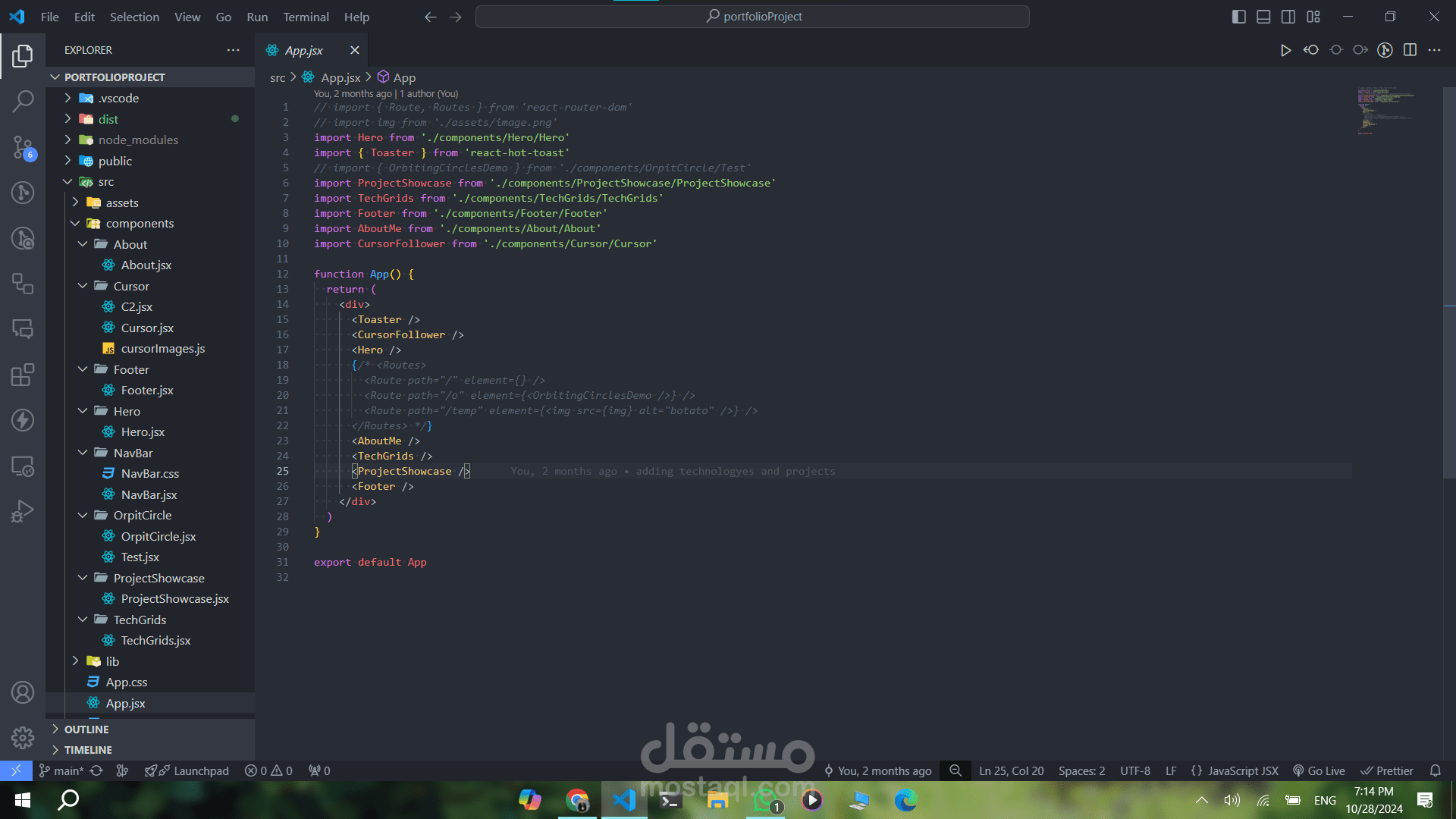
Task: Expand the OUTLINE section
Action: [86, 729]
